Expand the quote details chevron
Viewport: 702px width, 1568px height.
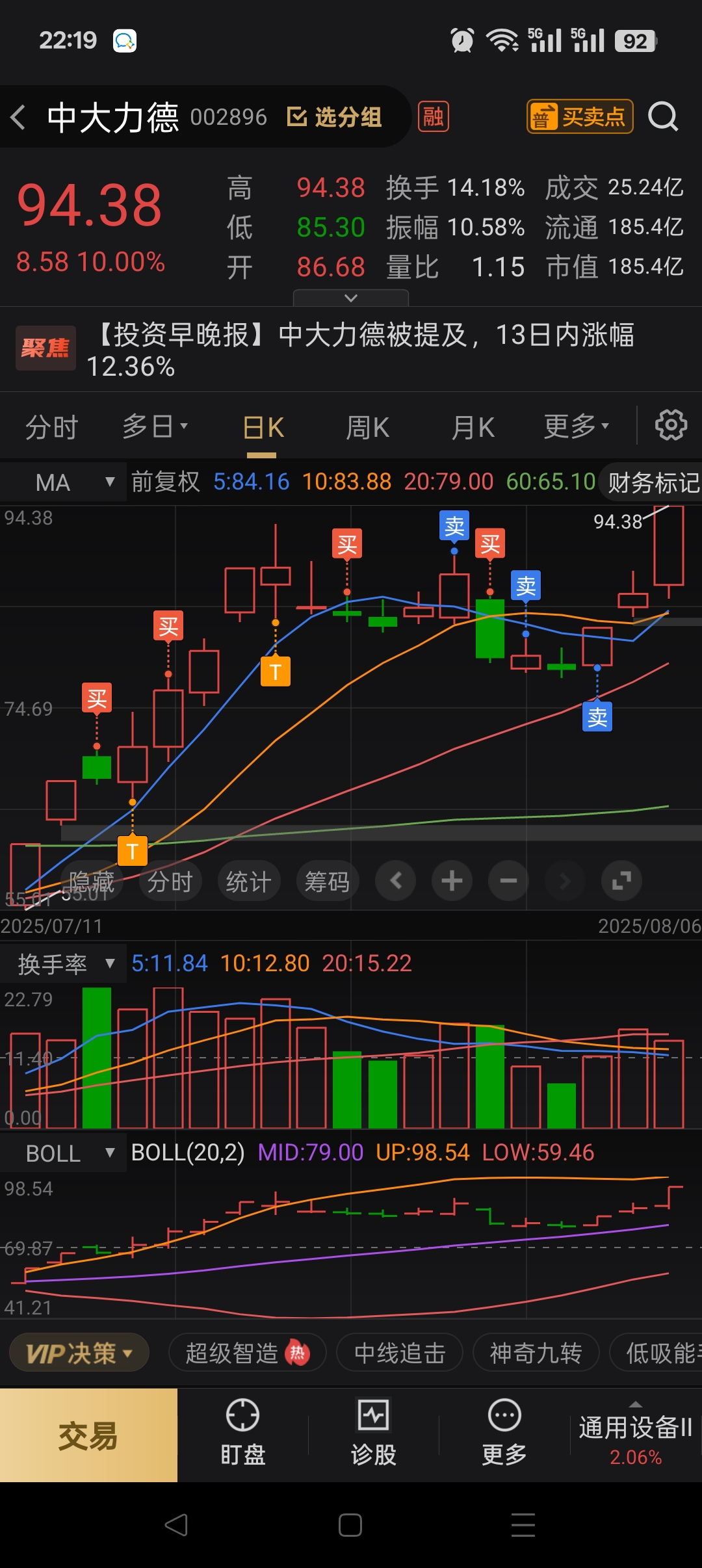coord(351,298)
